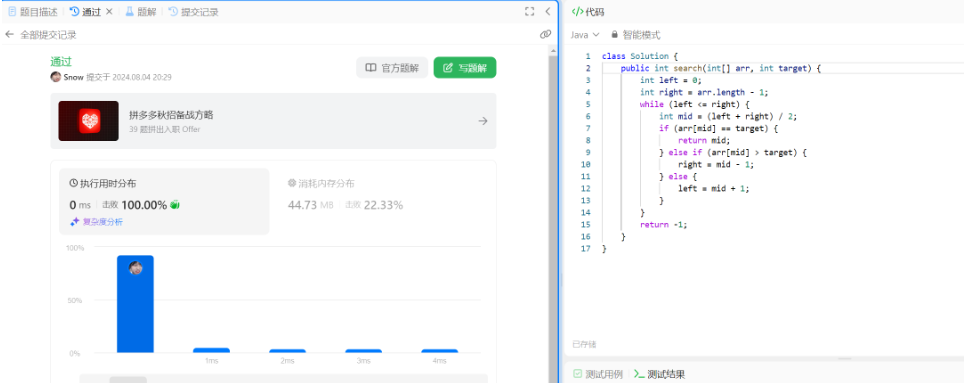Click the 'return -1;' line

pyautogui.click(x=664, y=225)
